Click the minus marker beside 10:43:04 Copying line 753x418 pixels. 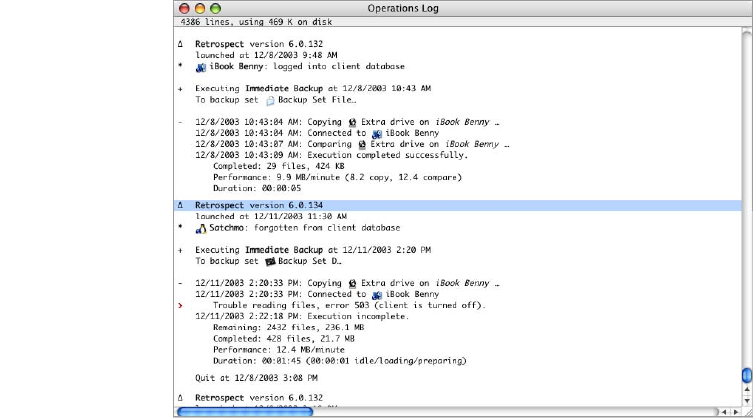tap(181, 123)
